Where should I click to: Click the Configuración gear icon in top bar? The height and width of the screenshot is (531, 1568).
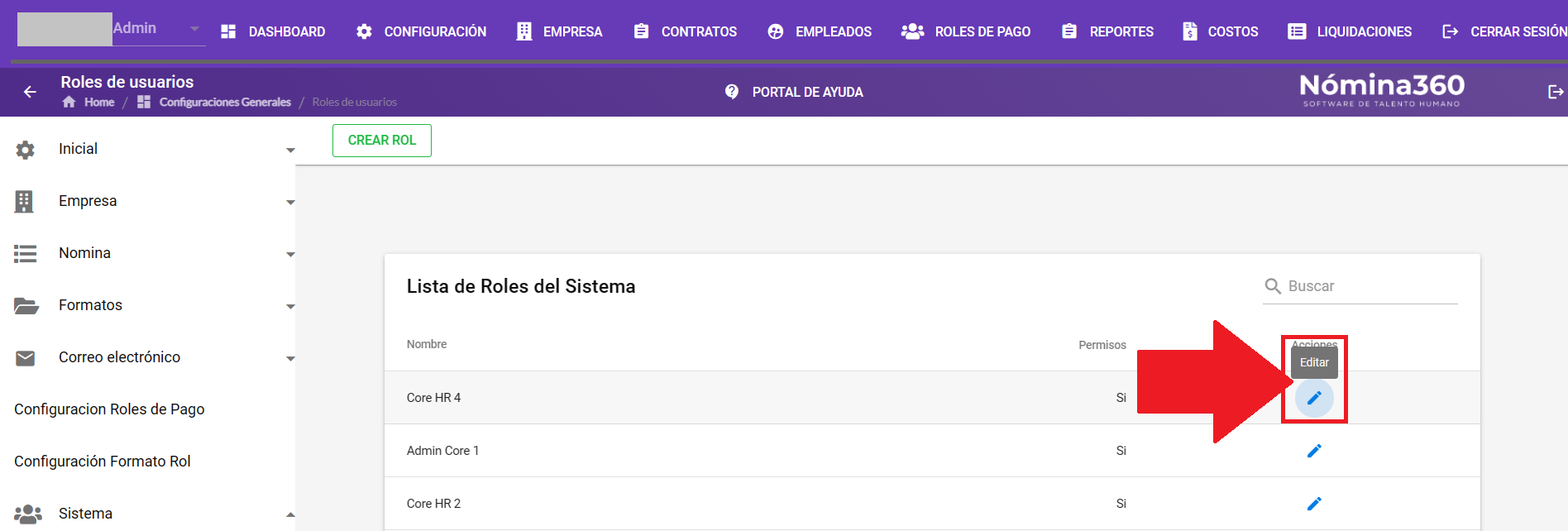coord(364,31)
